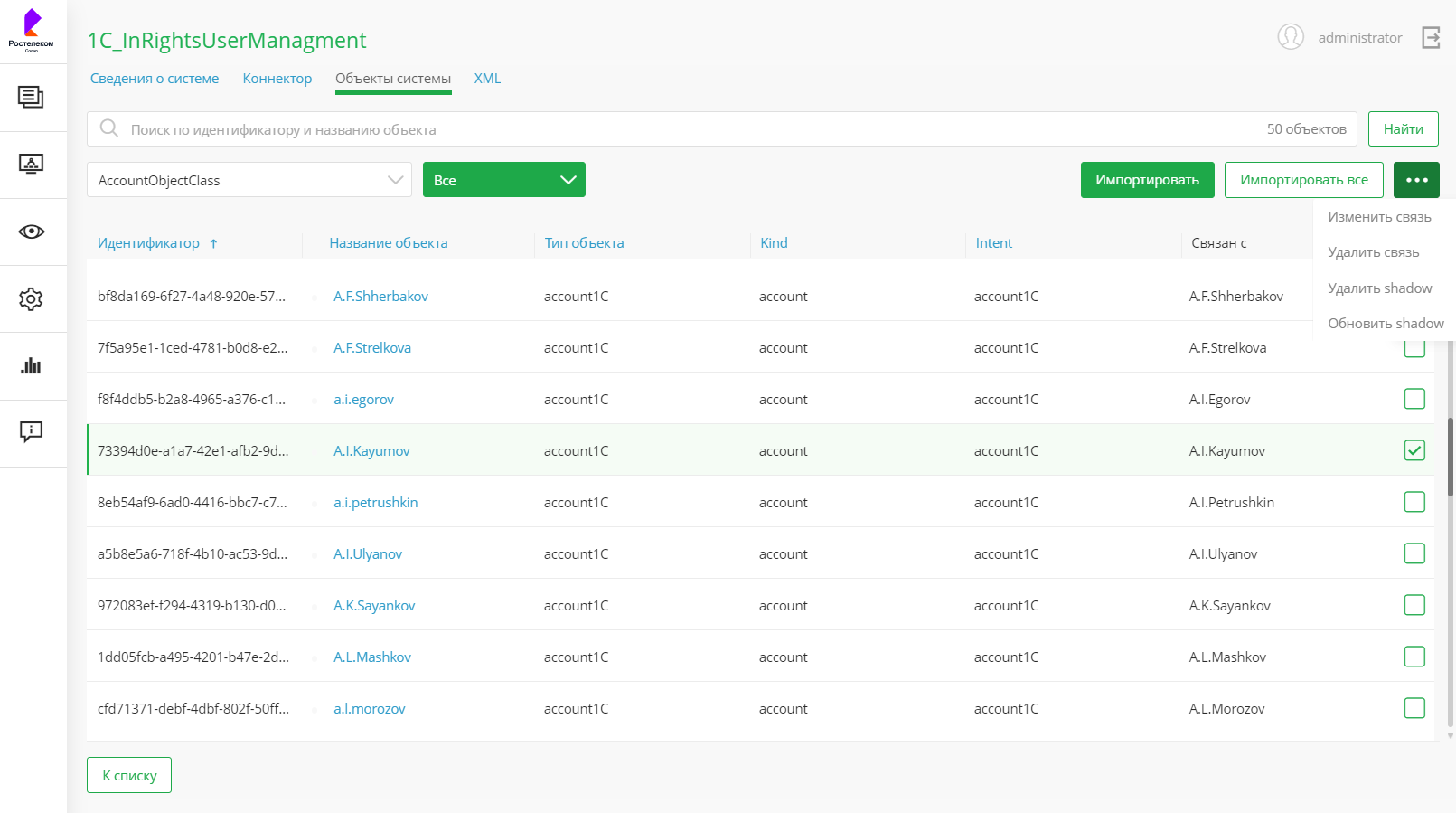Open the eye monitoring sidebar section

[32, 232]
